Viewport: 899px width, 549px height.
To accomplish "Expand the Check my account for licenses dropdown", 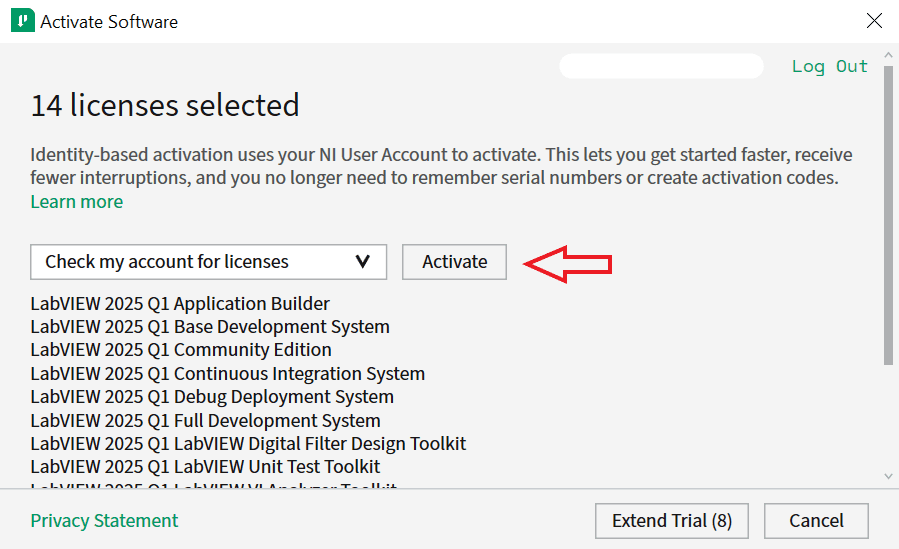I will pos(208,262).
